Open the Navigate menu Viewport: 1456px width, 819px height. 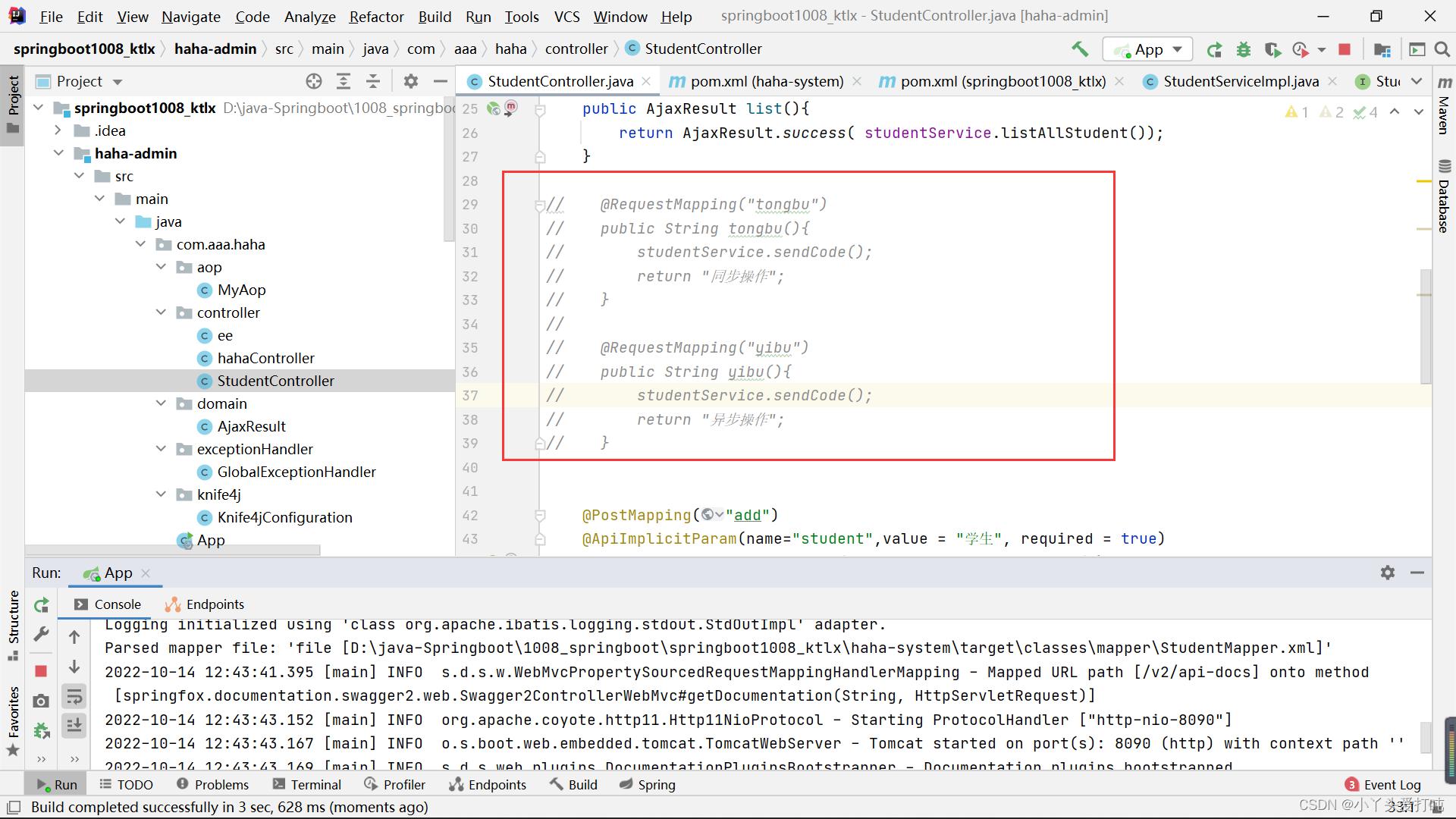point(191,17)
